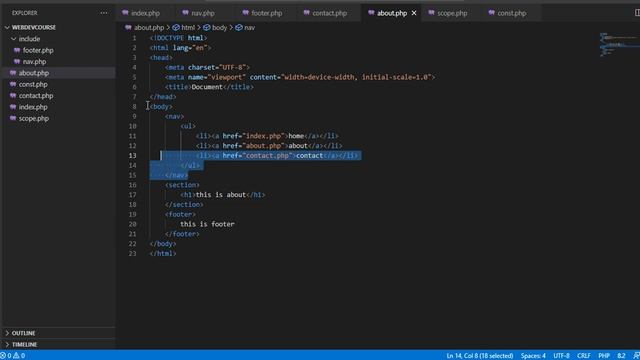Click line number 13 in the gutter
Image resolution: width=640 pixels, height=360 pixels.
132,156
